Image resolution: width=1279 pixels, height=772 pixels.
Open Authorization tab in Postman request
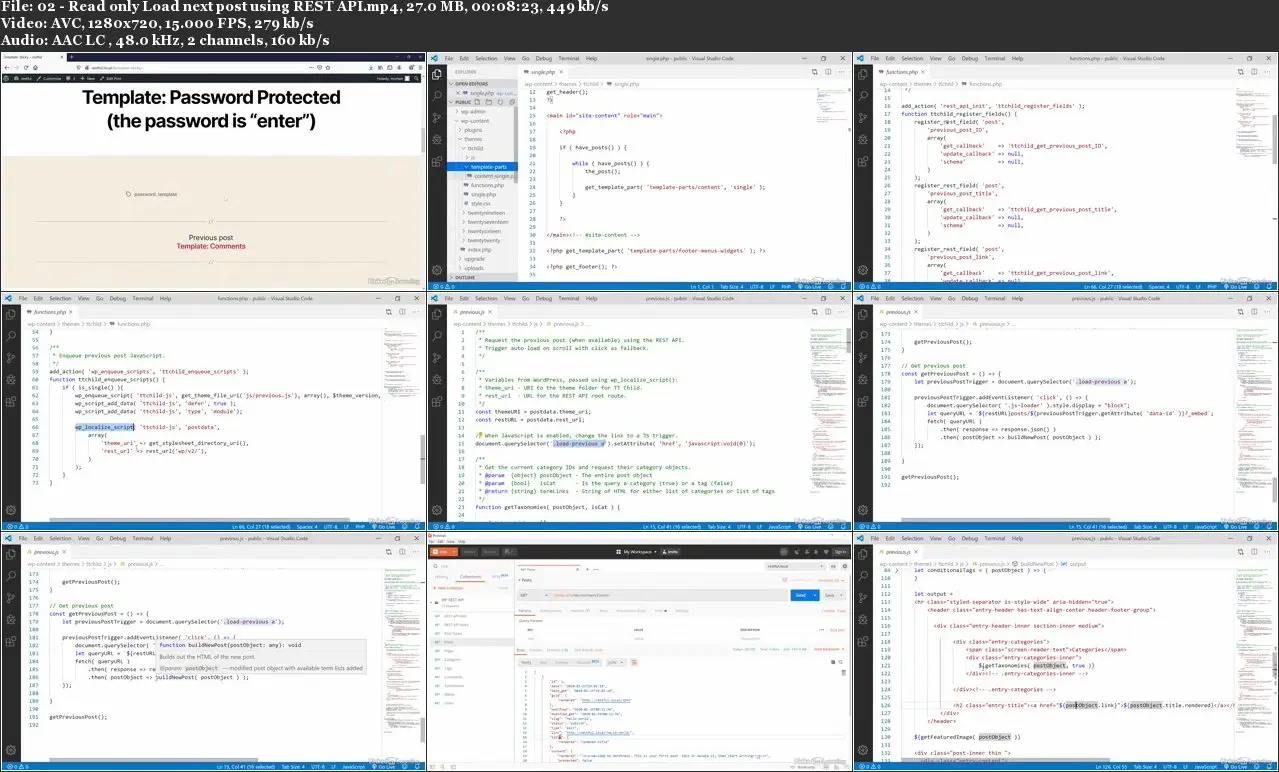pos(552,609)
